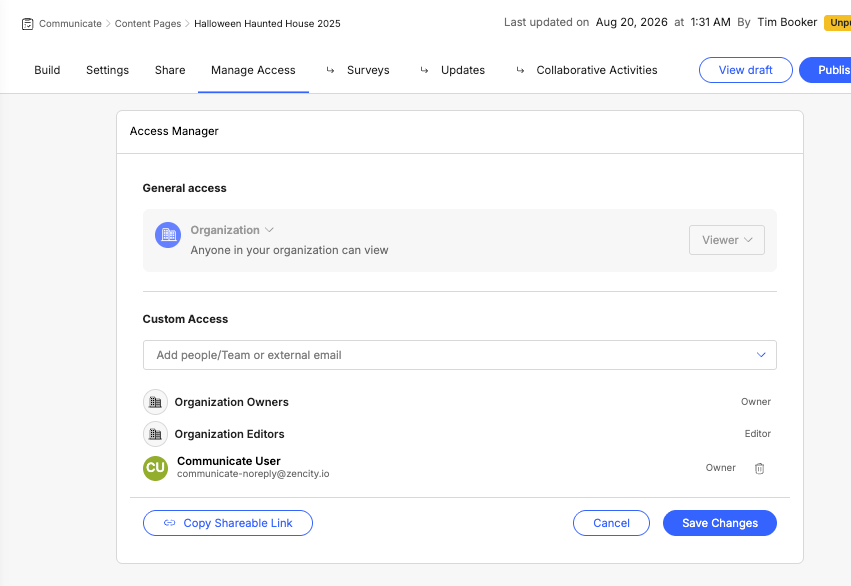Click the Communicate clipboard icon in breadcrumb
This screenshot has height=586, width=851.
coord(27,24)
